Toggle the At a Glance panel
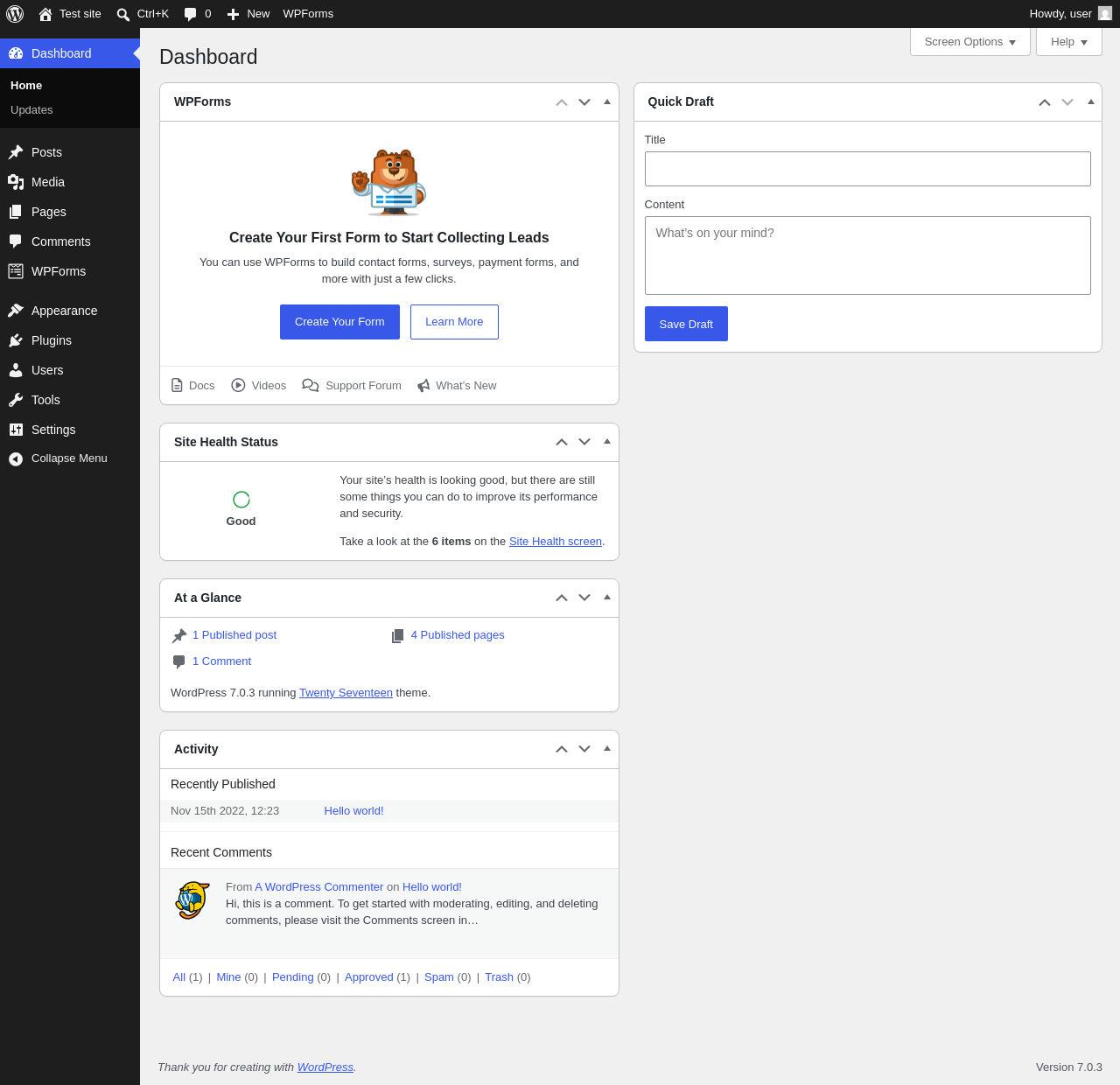This screenshot has height=1085, width=1120. pos(607,598)
